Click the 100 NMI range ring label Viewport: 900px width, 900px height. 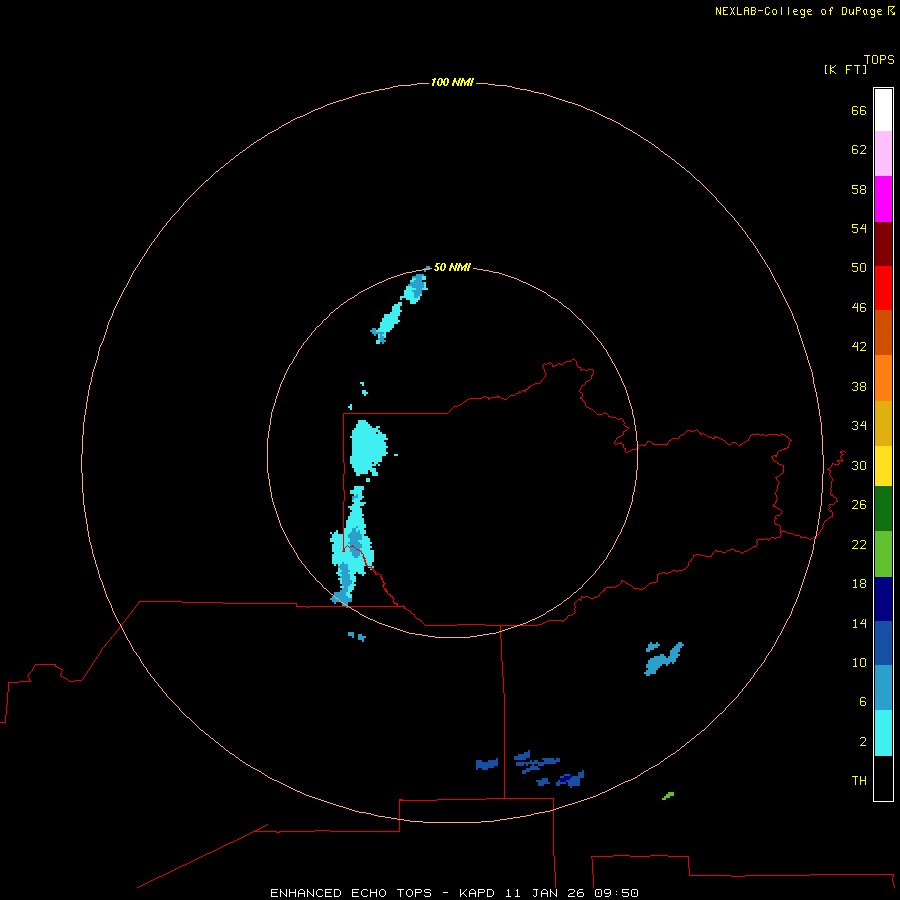click(x=452, y=82)
